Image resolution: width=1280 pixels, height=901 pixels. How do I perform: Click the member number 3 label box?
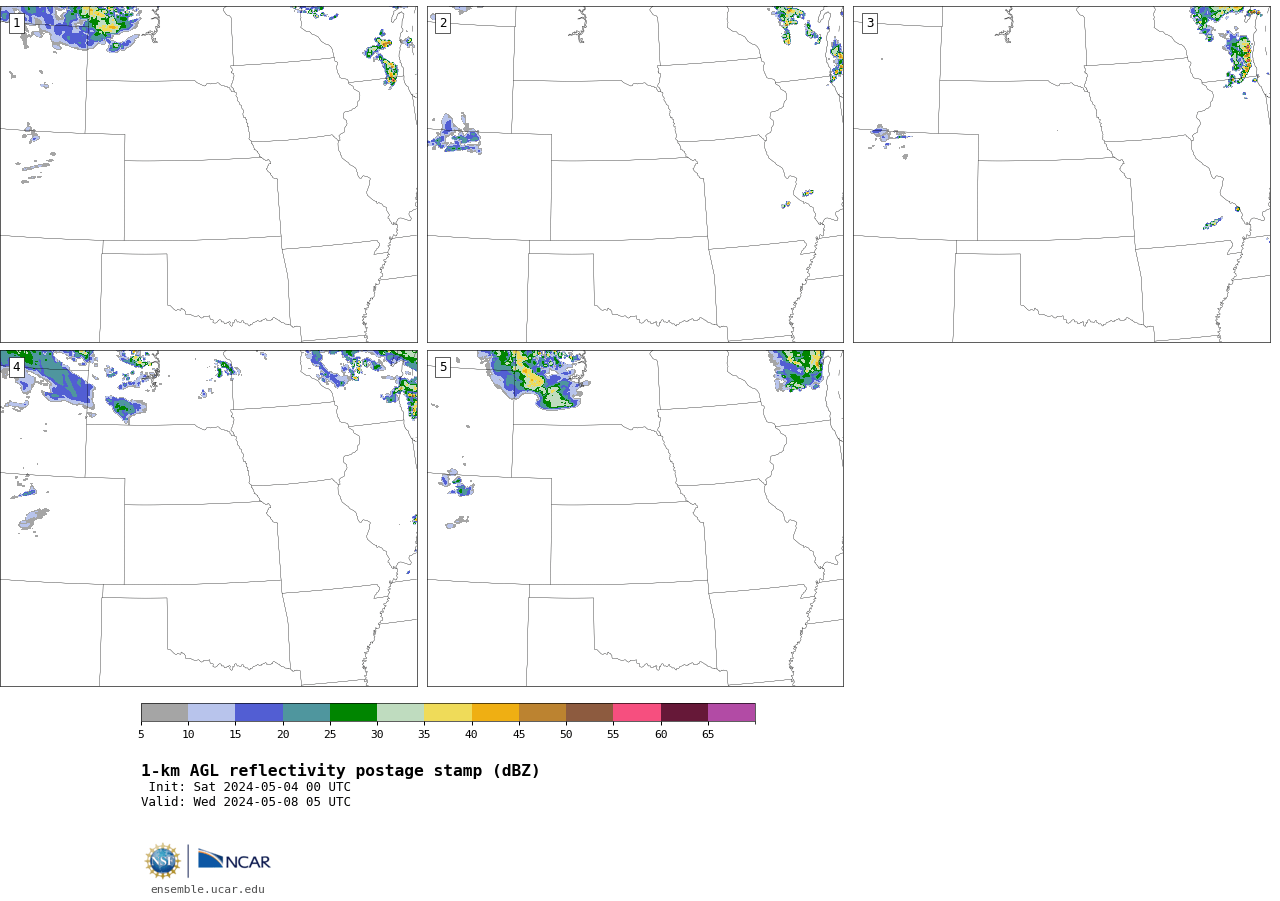tap(869, 23)
